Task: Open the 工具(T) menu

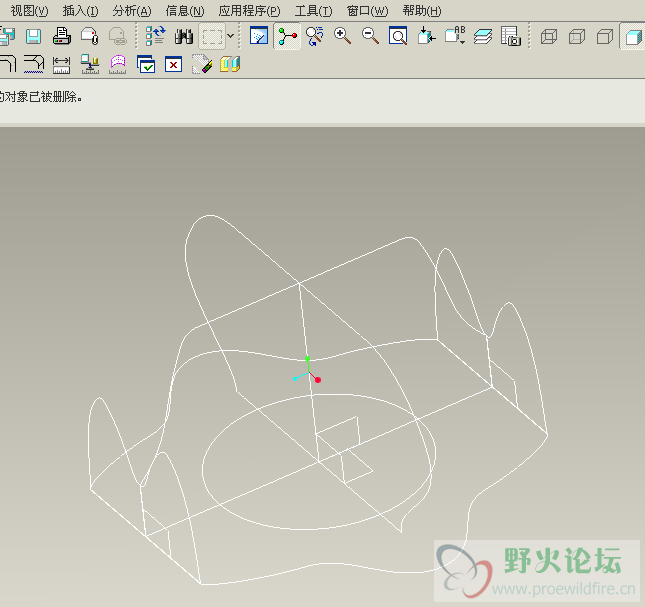Action: [313, 11]
